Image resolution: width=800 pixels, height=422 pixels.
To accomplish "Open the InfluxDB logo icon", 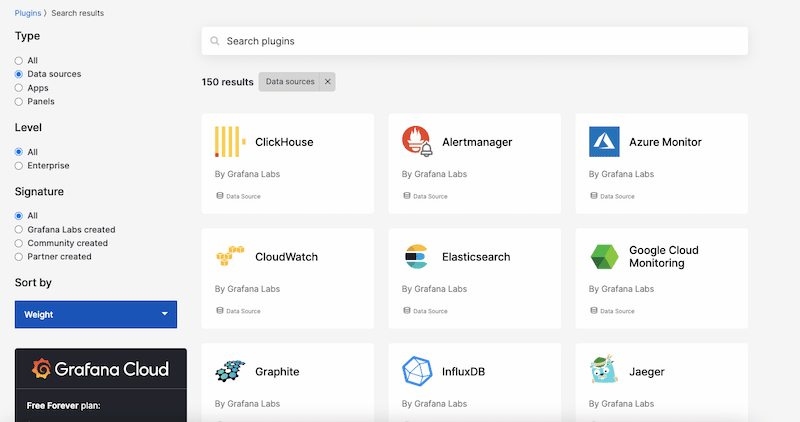I will 417,372.
